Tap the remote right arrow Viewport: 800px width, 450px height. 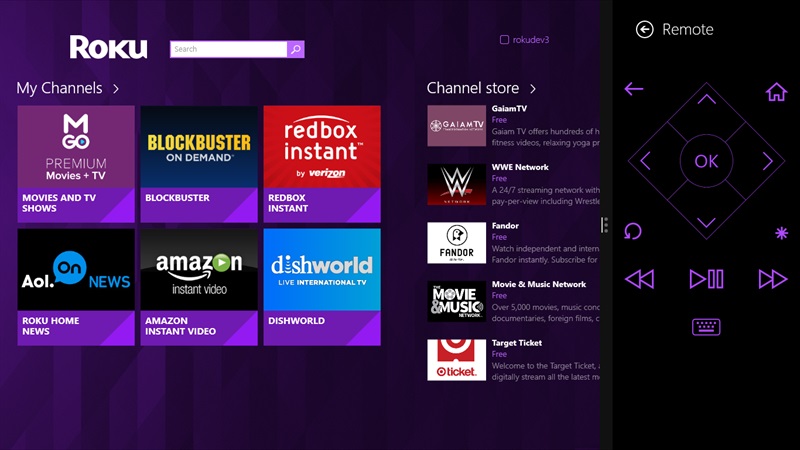tap(767, 161)
